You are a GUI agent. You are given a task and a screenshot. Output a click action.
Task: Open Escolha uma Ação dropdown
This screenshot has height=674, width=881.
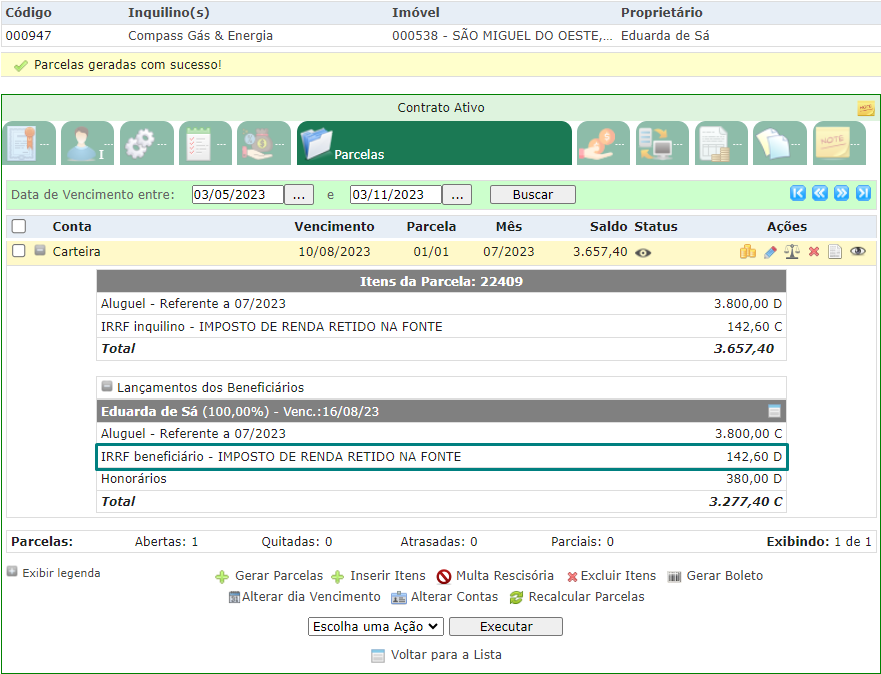pyautogui.click(x=376, y=626)
